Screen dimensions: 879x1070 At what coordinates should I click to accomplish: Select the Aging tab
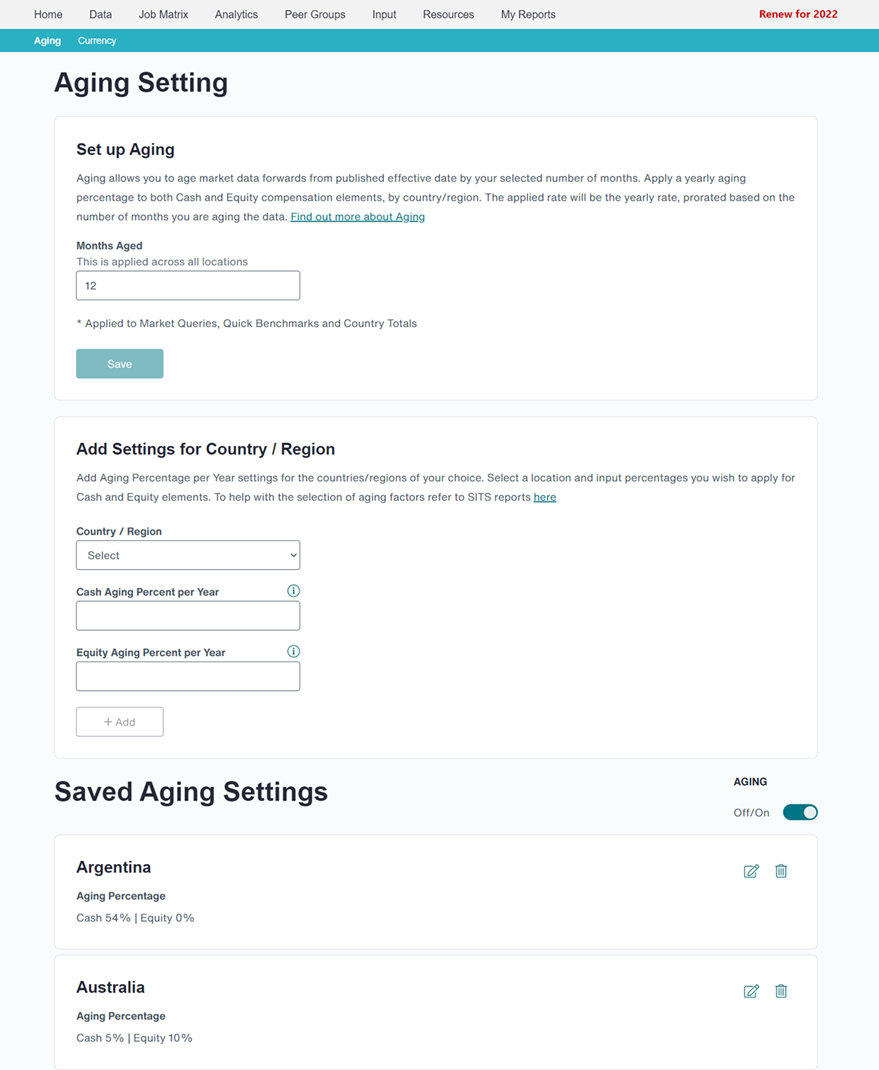(47, 40)
